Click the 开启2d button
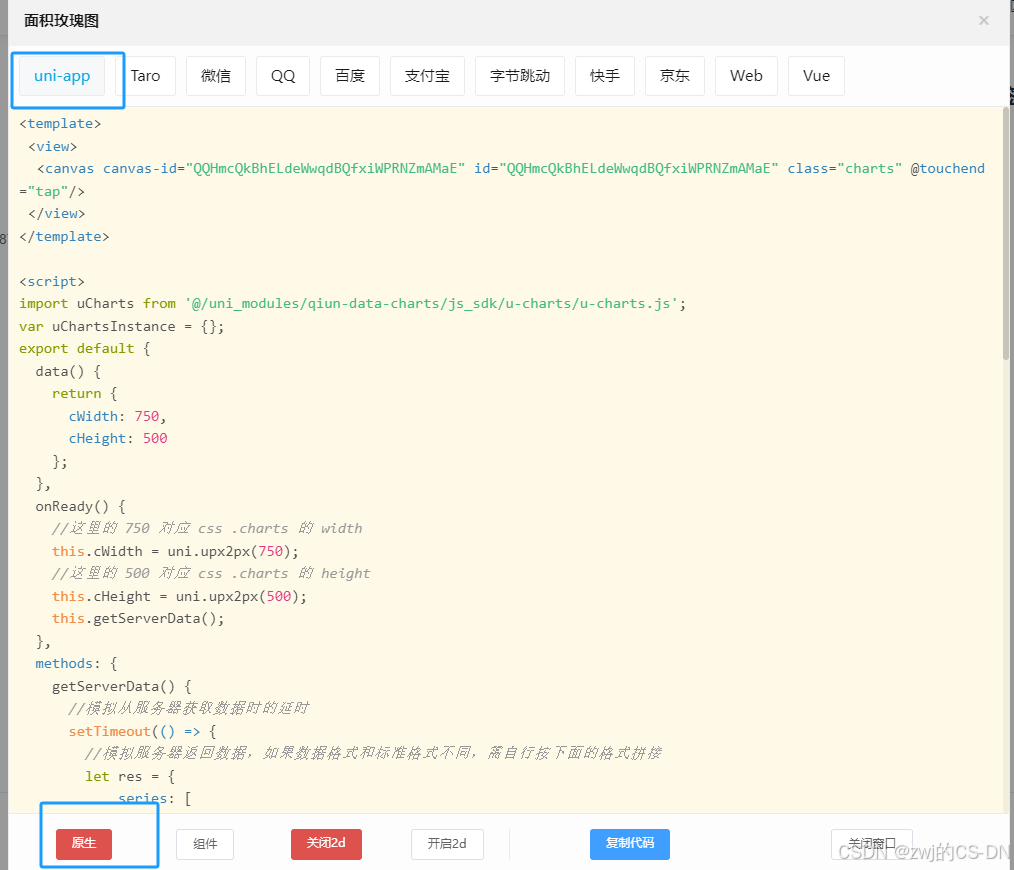 [x=448, y=844]
